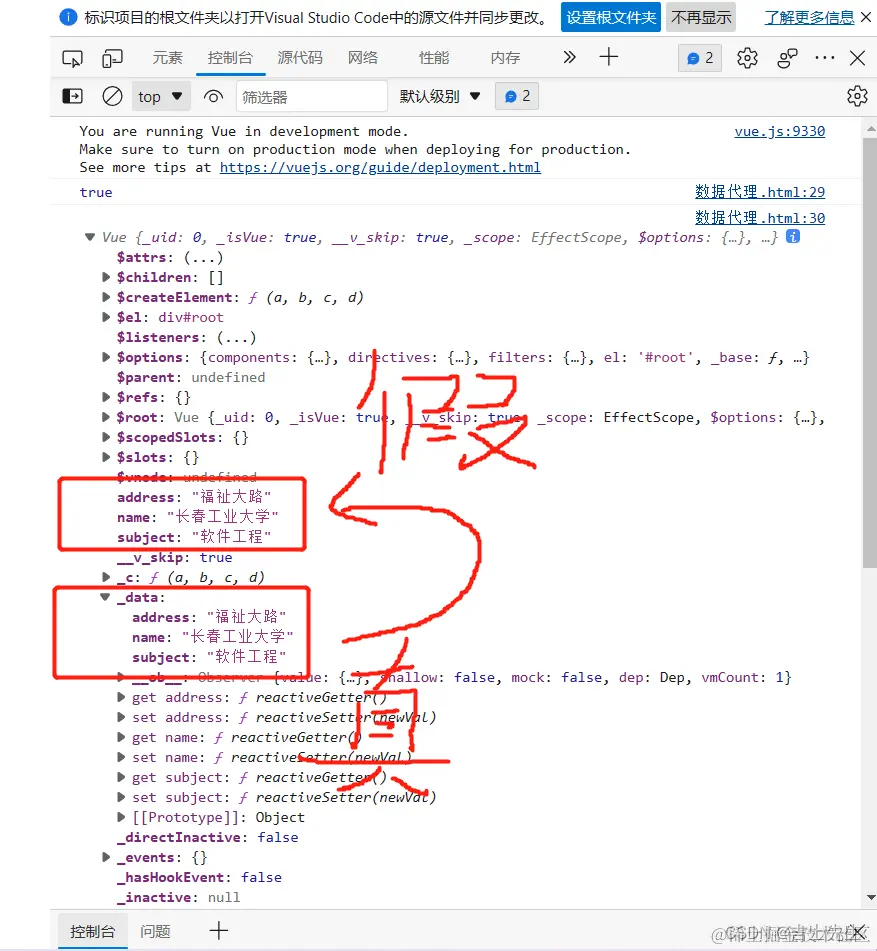
Task: Open the vuejs.org deployment guide link
Action: point(380,167)
